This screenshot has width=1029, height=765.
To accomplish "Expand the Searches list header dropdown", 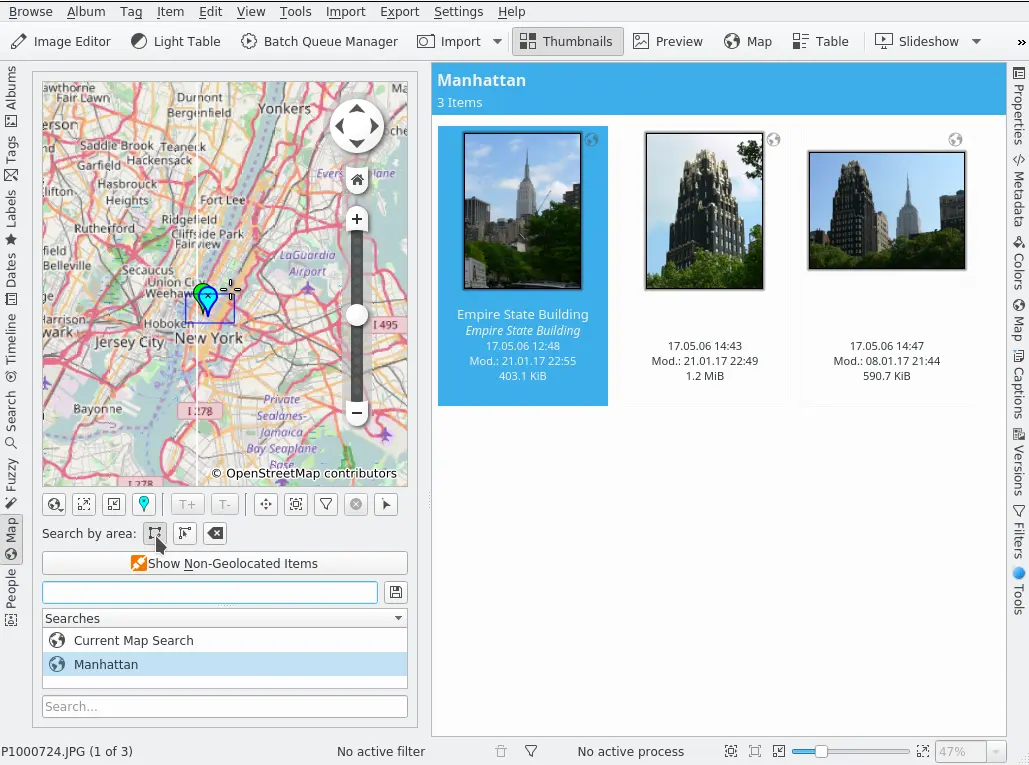I will [x=399, y=619].
